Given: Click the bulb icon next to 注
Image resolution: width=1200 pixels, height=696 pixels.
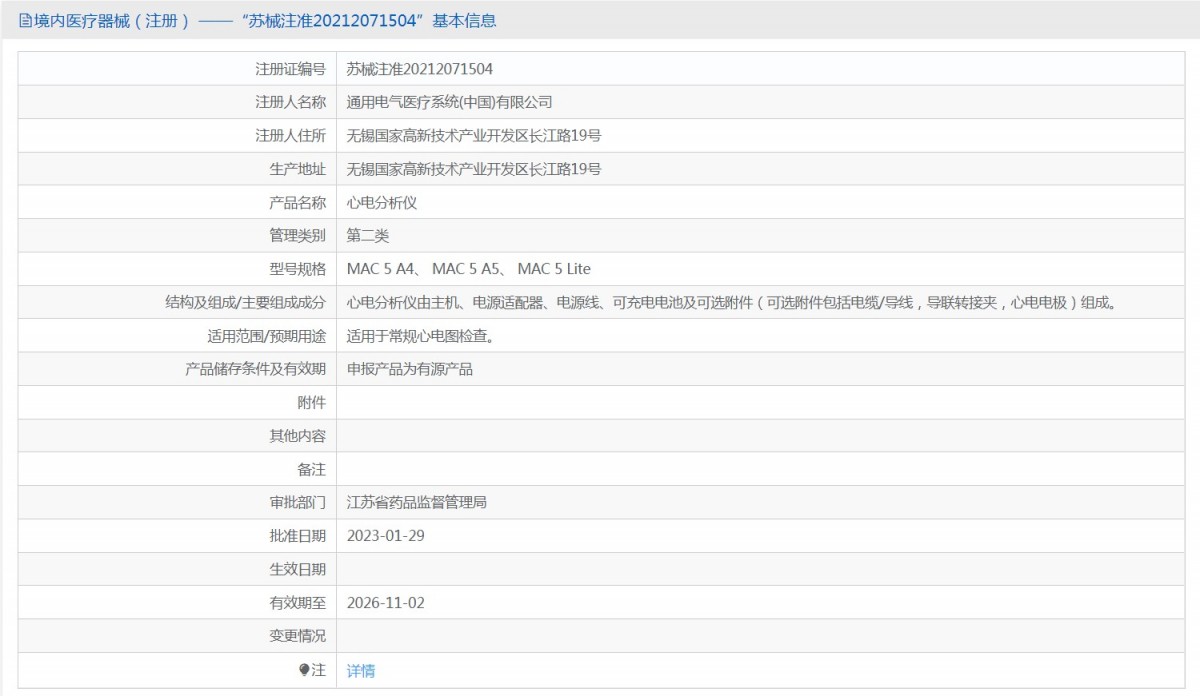Looking at the screenshot, I should click(304, 670).
